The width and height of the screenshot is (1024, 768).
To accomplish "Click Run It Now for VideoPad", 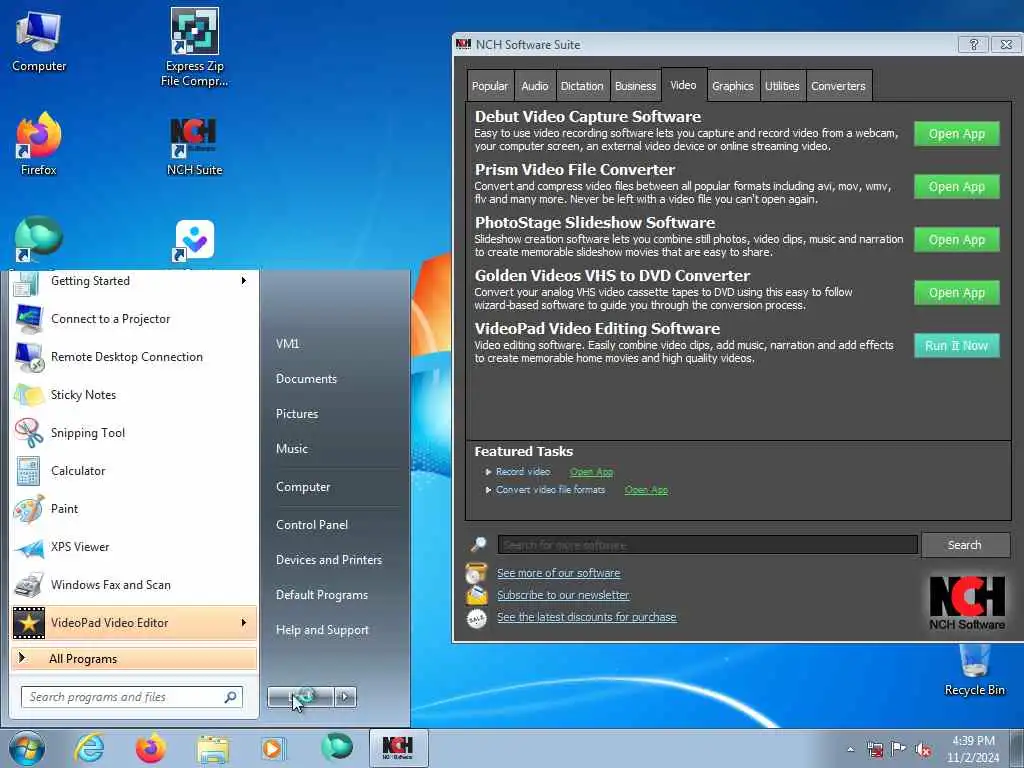I will coord(956,345).
